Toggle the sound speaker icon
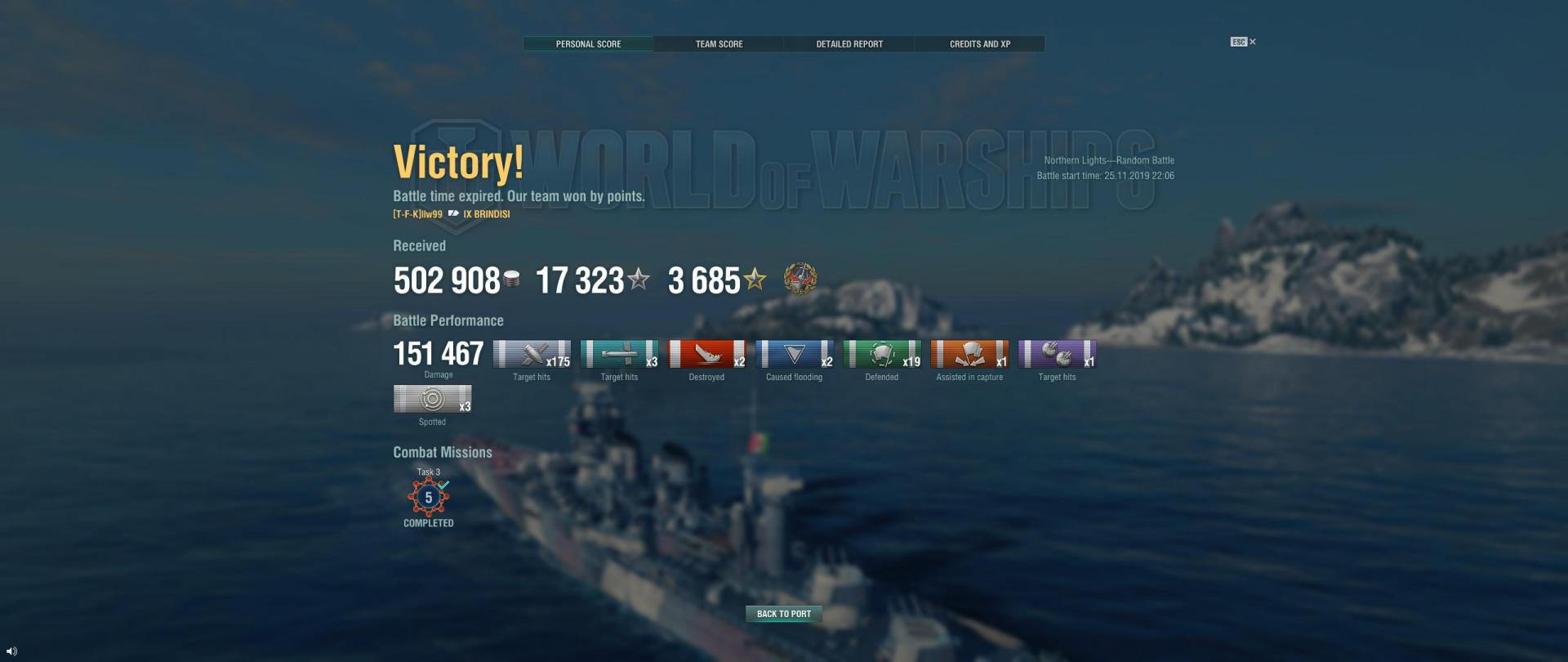This screenshot has width=1568, height=662. point(11,651)
